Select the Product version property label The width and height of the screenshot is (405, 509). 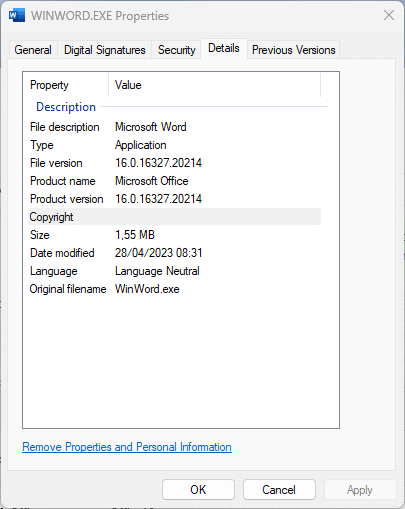tap(67, 199)
